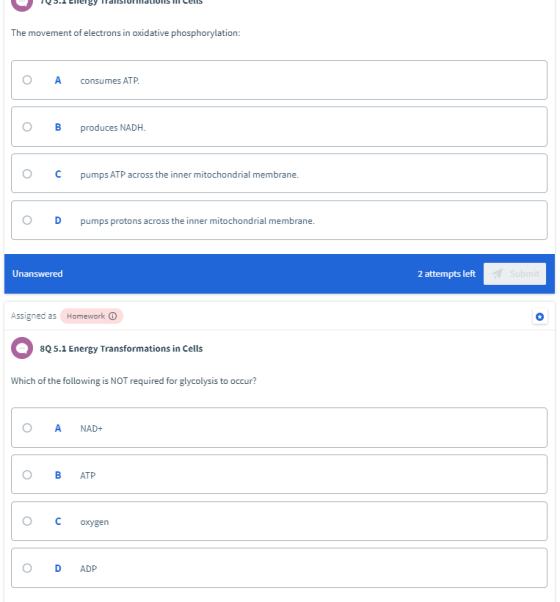This screenshot has width=560, height=602.
Task: Click the Homework info icon
Action: tap(112, 316)
